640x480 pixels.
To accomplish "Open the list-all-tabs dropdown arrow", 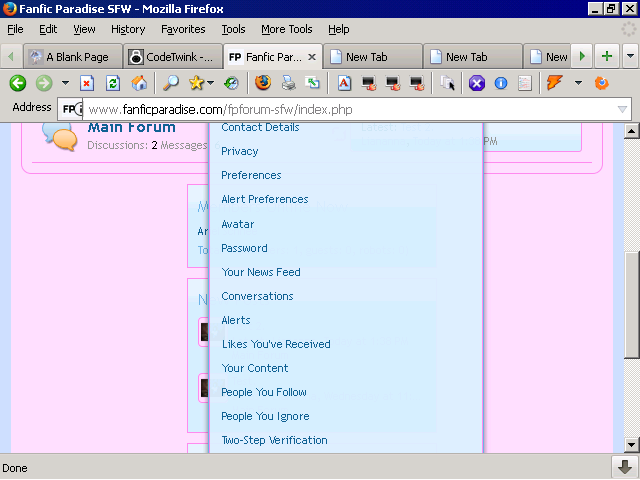I will (x=630, y=56).
